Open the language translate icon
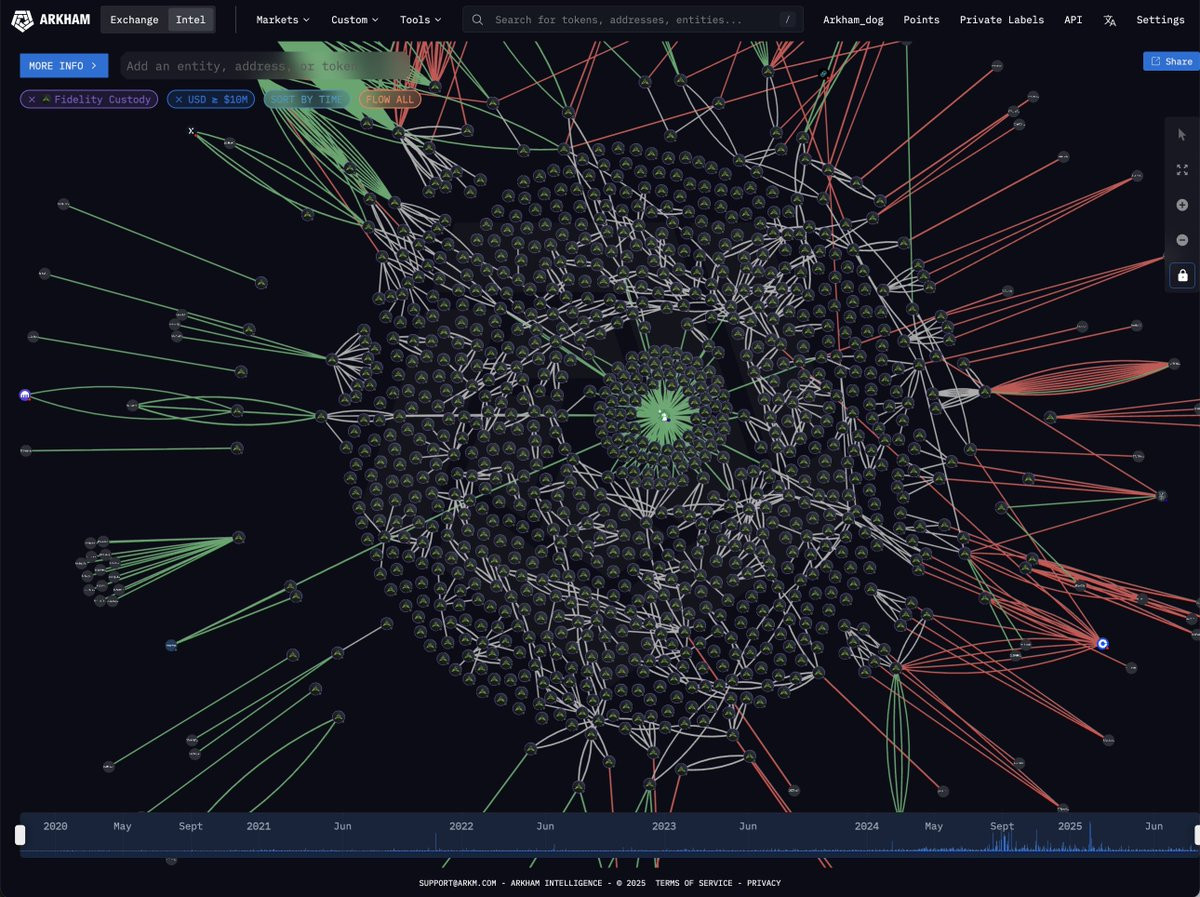The height and width of the screenshot is (897, 1200). 1110,20
